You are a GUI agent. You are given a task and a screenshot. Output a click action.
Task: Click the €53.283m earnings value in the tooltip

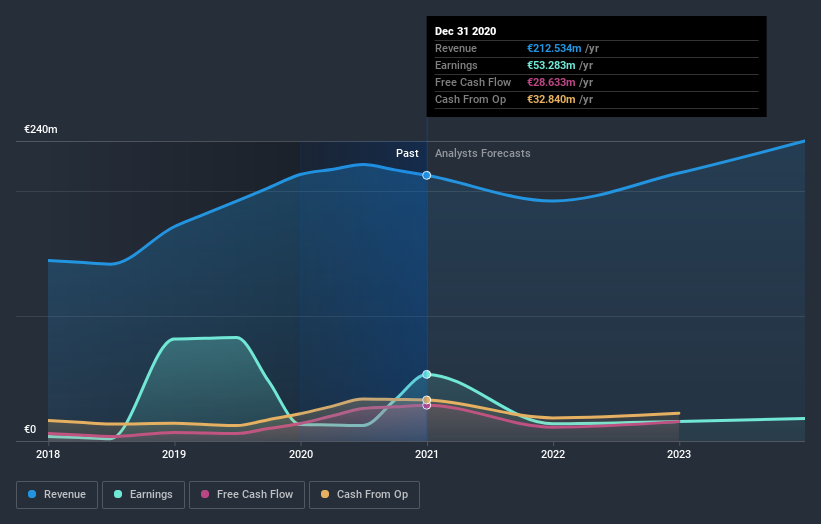pos(551,65)
